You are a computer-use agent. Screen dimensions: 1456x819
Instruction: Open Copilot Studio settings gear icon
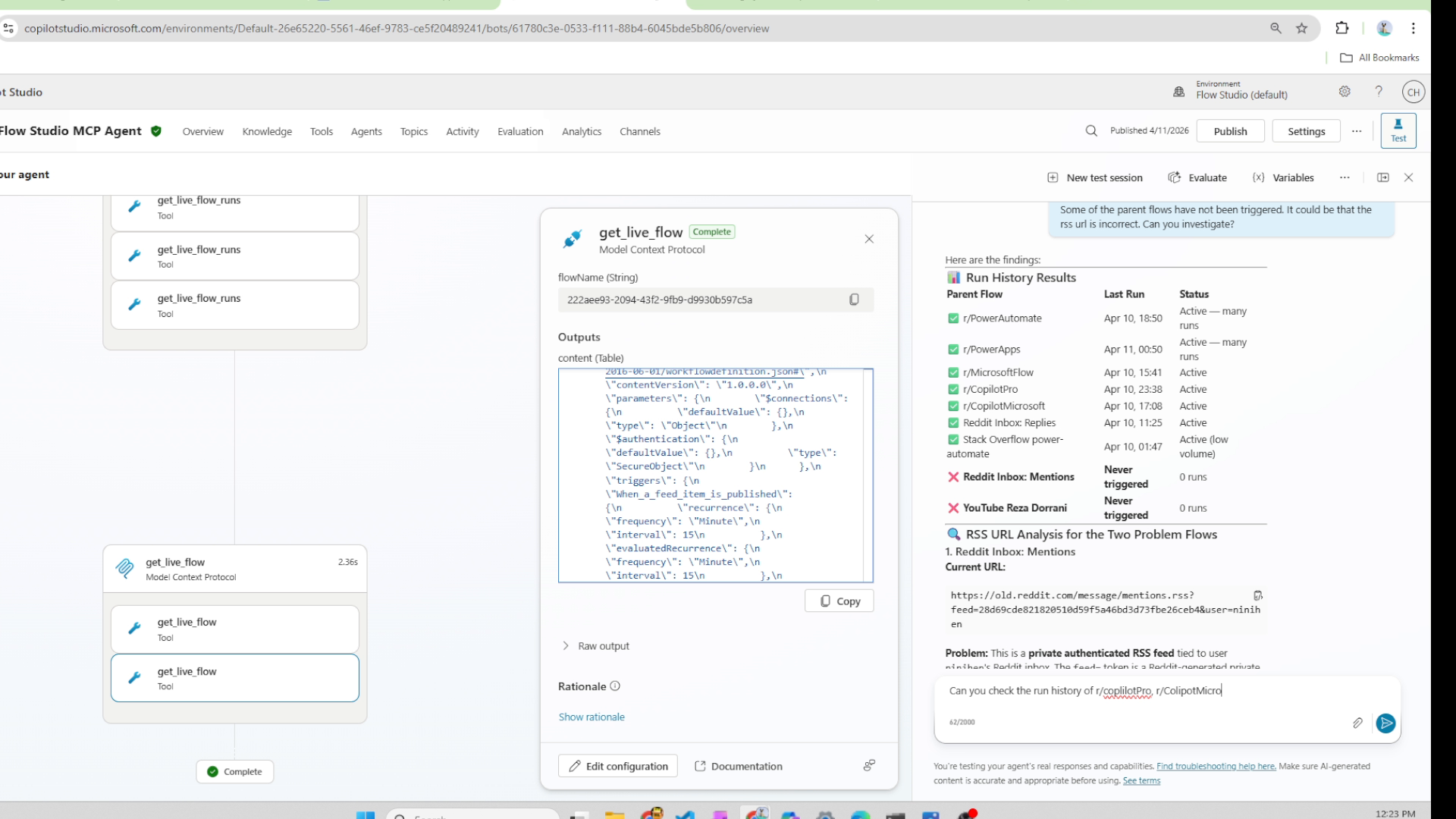[x=1345, y=91]
